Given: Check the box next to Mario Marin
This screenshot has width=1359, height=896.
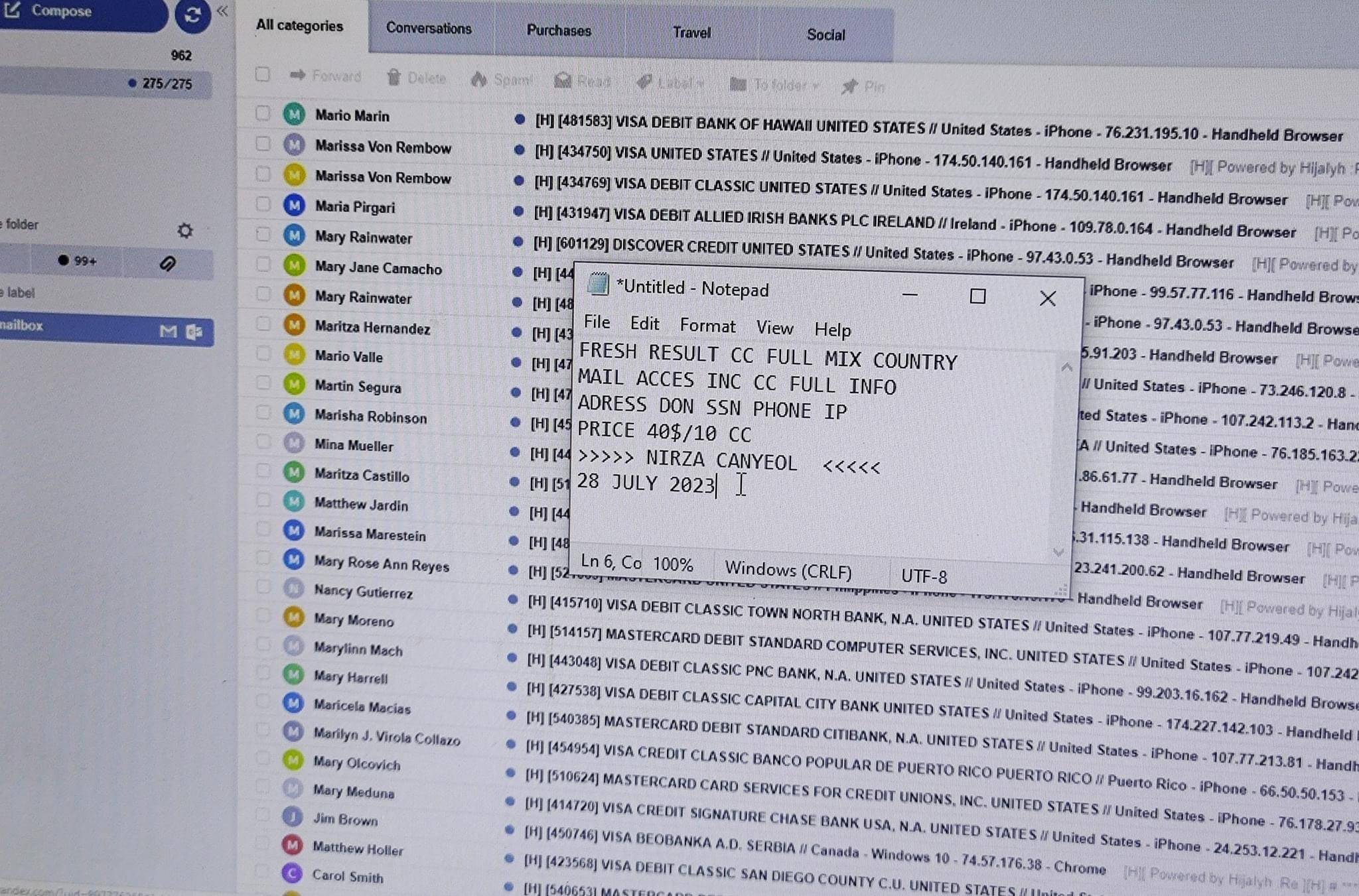Looking at the screenshot, I should tap(263, 113).
